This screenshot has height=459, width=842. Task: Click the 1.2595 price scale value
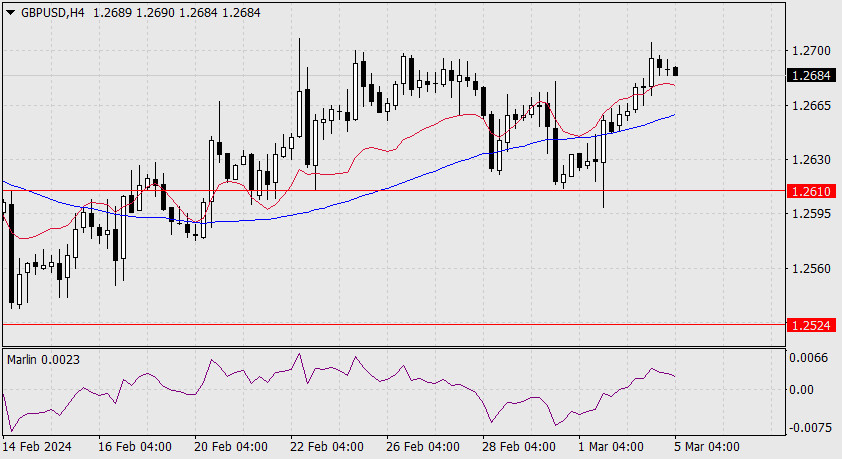(x=811, y=214)
